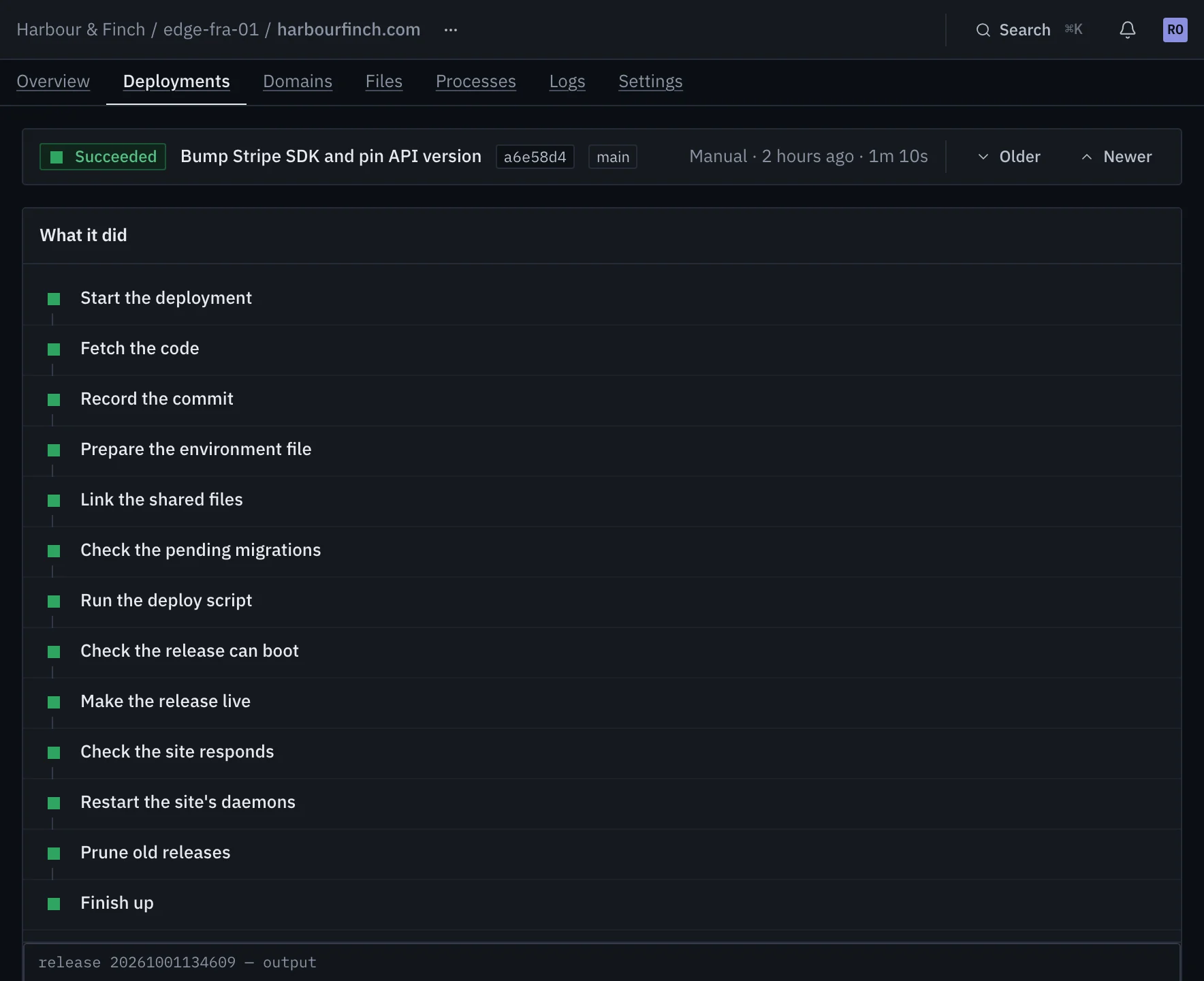Open the three-dot more options menu
Image resolution: width=1204 pixels, height=981 pixels.
(451, 30)
